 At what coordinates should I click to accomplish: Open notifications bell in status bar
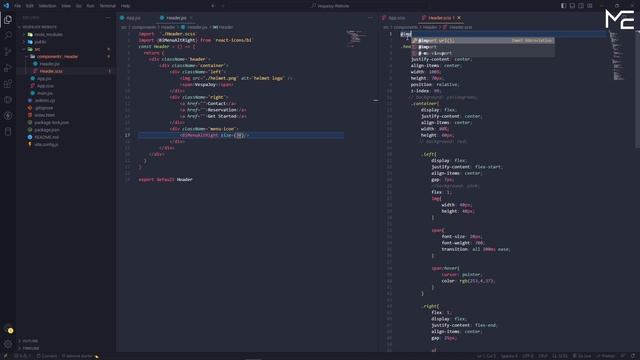633,356
